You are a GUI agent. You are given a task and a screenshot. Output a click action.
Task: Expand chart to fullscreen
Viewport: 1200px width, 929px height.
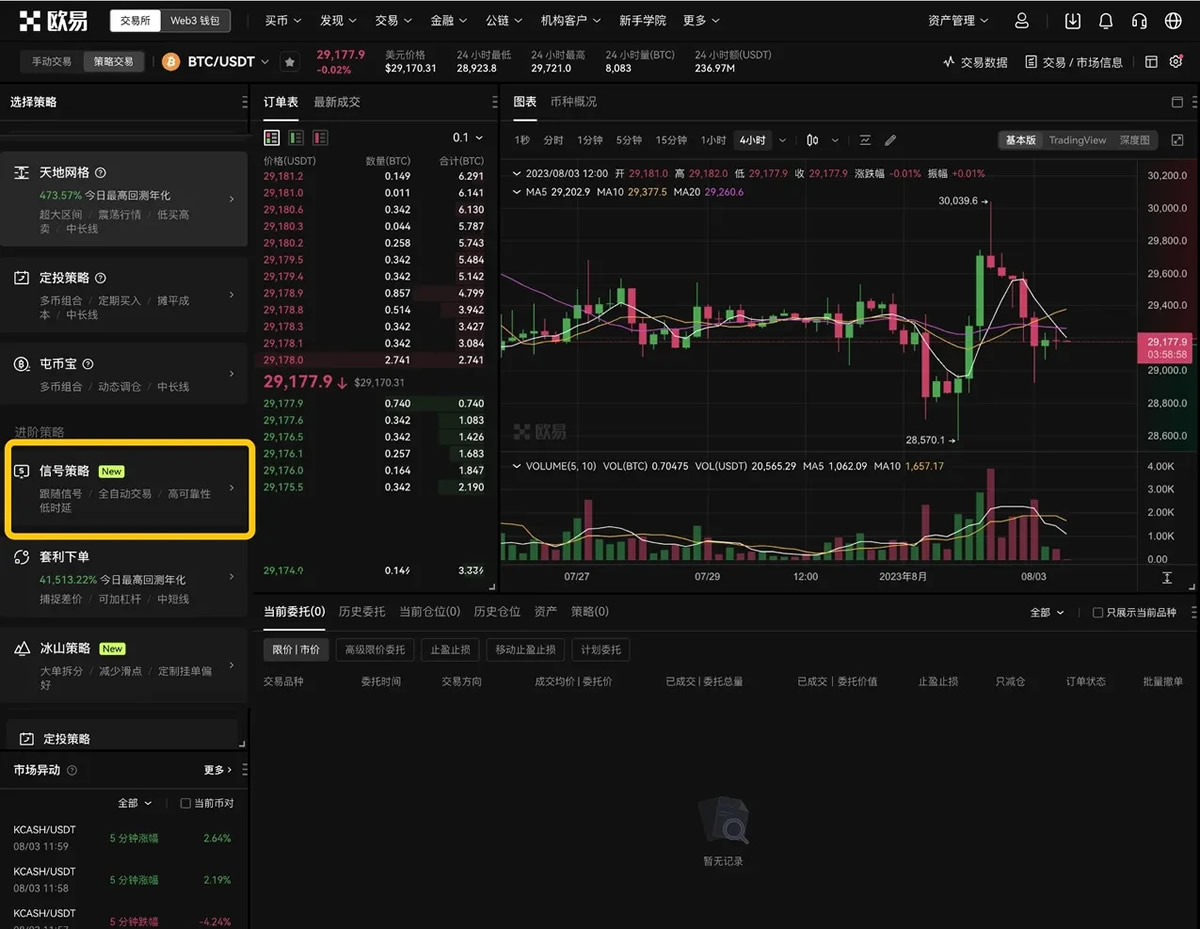(1177, 140)
